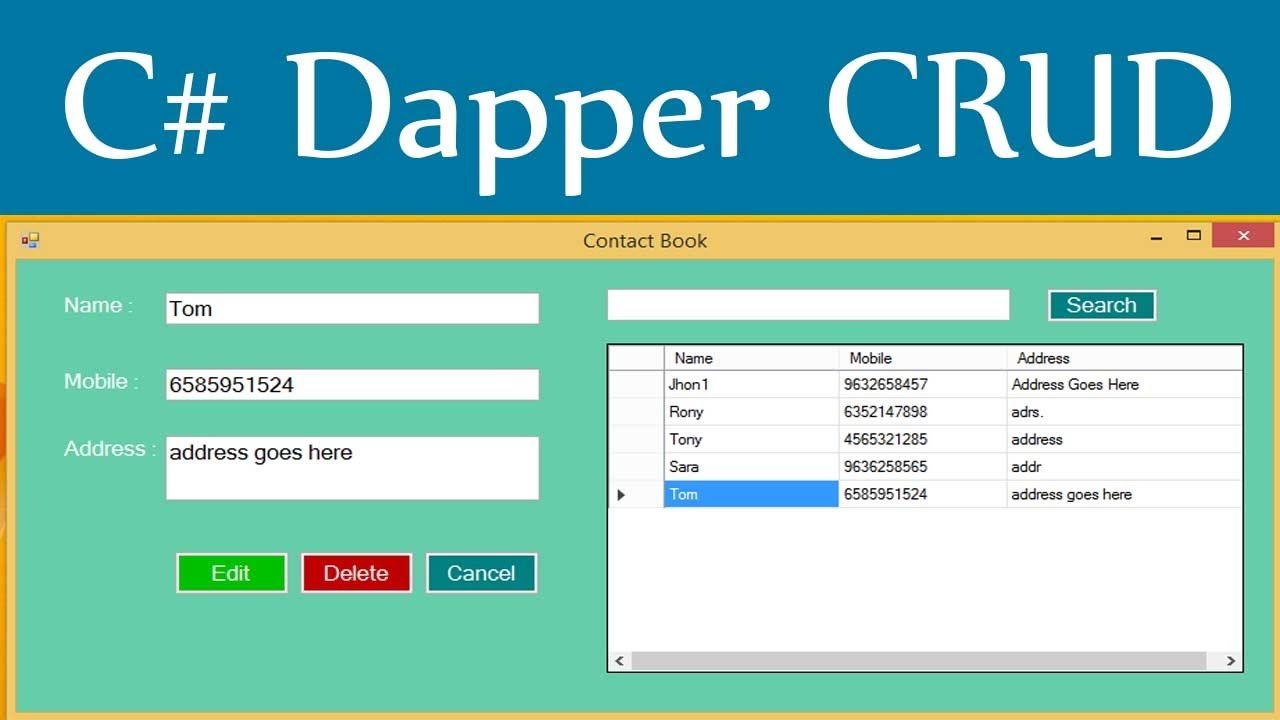The width and height of the screenshot is (1280, 720).
Task: Focus the search text box
Action: [x=808, y=305]
